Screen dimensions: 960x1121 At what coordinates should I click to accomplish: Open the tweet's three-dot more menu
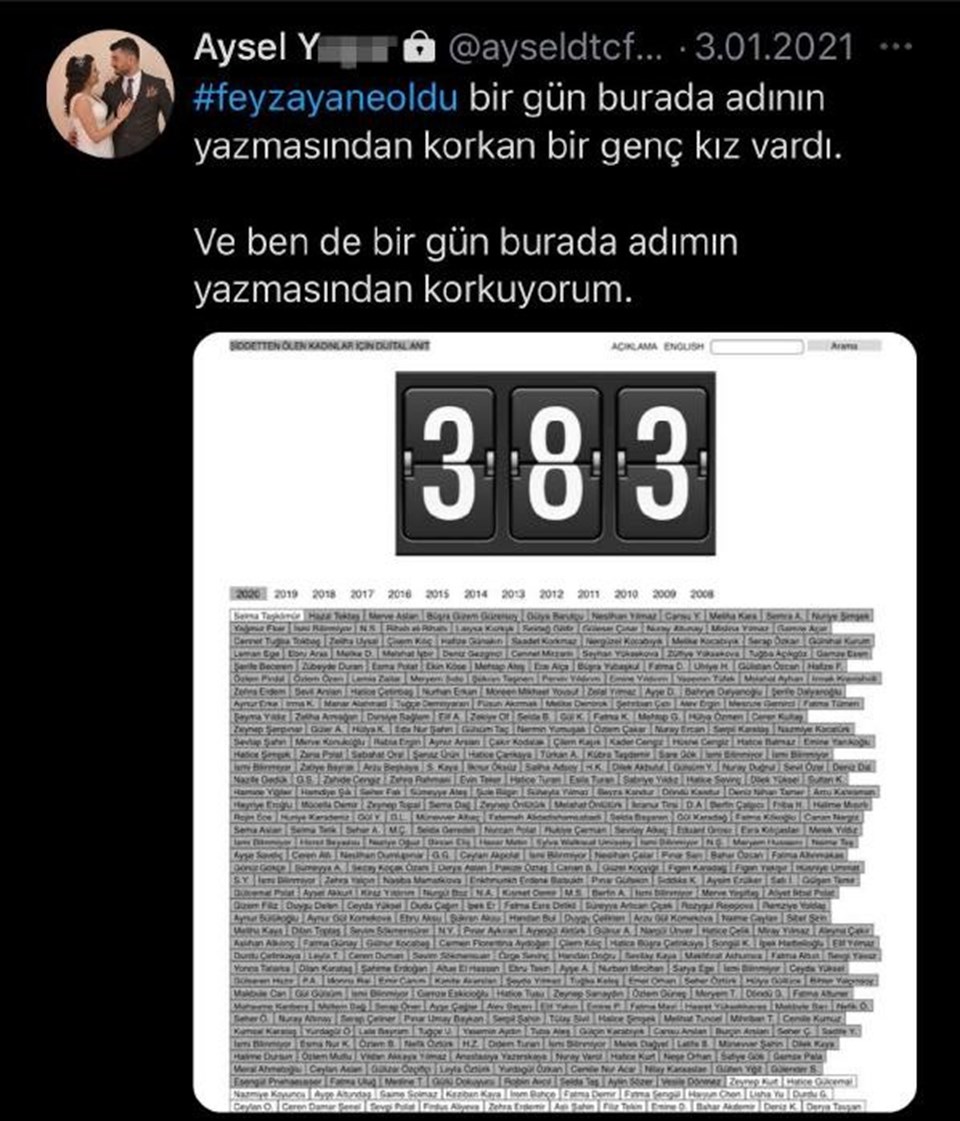tap(895, 48)
